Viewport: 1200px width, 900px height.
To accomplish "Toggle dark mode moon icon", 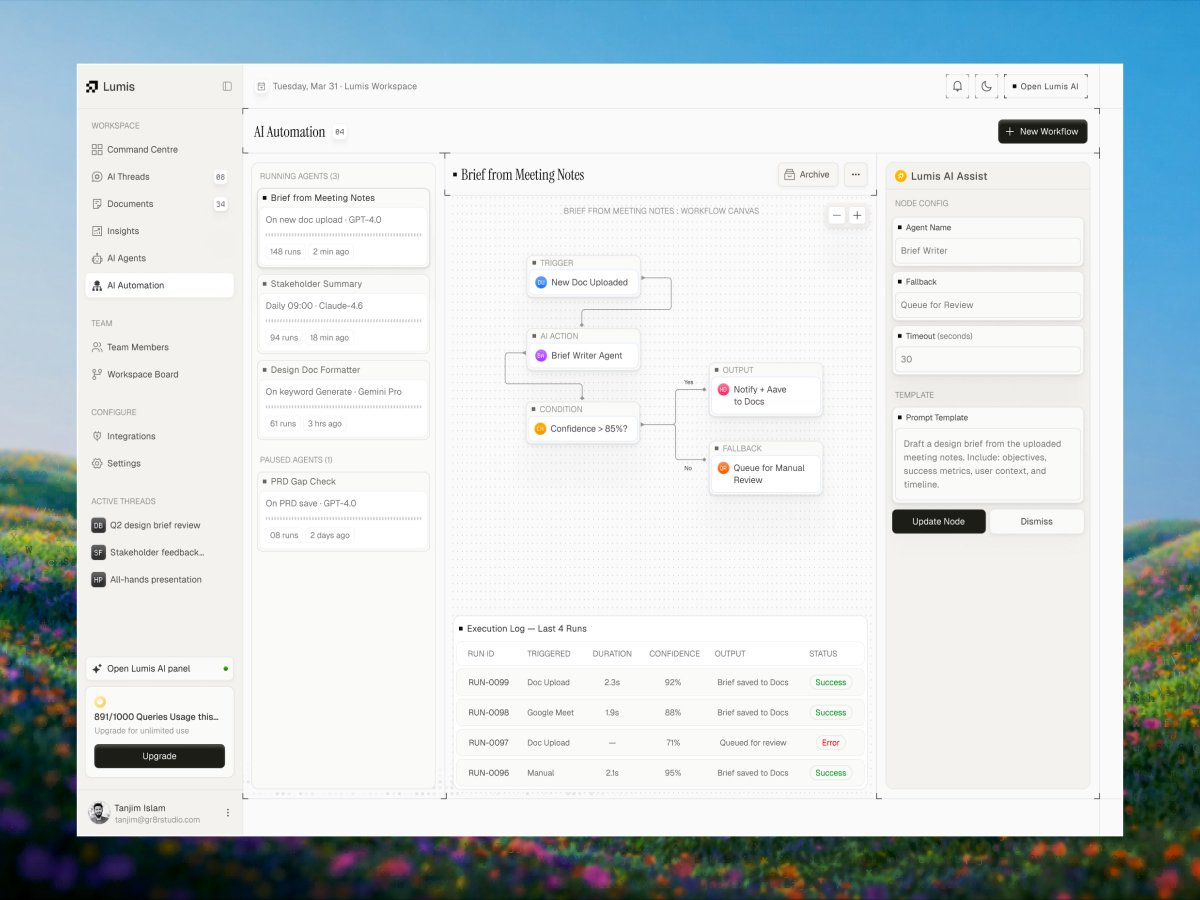I will [x=986, y=86].
